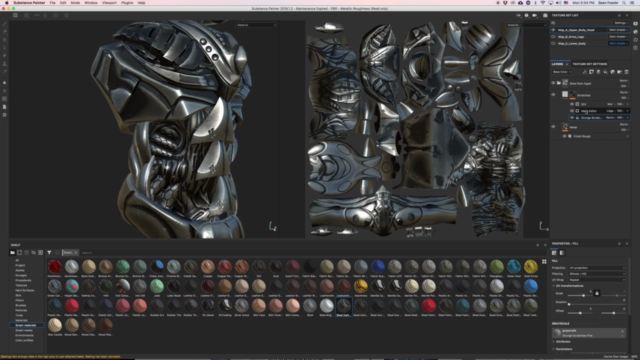Select the Alphas shelf category
The image size is (640, 360).
pyautogui.click(x=20, y=270)
